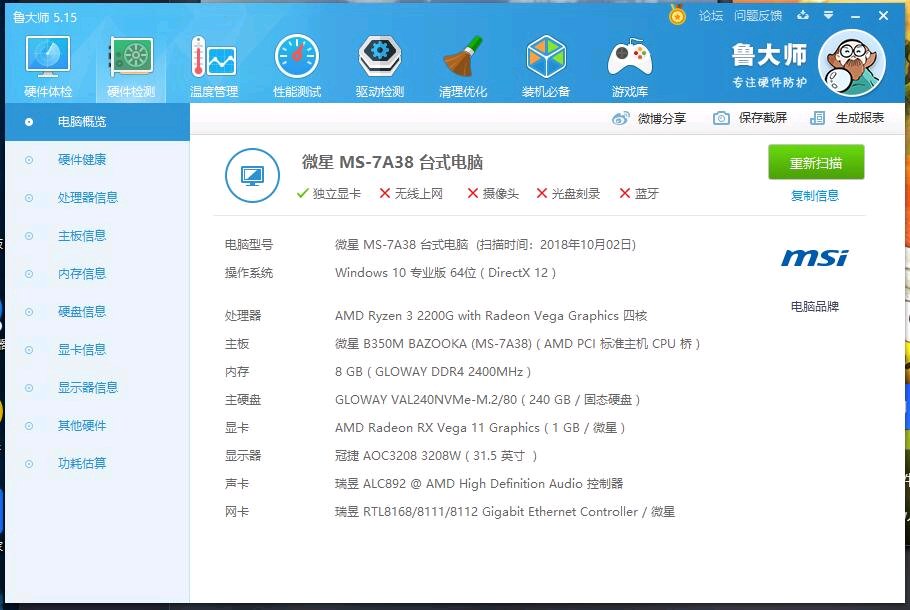Open 装机必备 essential software cube
Image resolution: width=910 pixels, height=610 pixels.
[546, 67]
